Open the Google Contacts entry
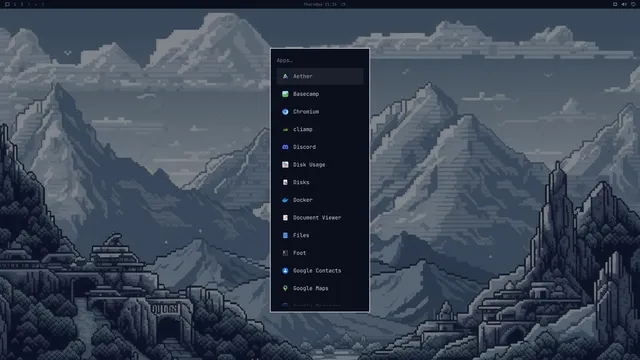Viewport: 640px width, 360px height. [320, 271]
